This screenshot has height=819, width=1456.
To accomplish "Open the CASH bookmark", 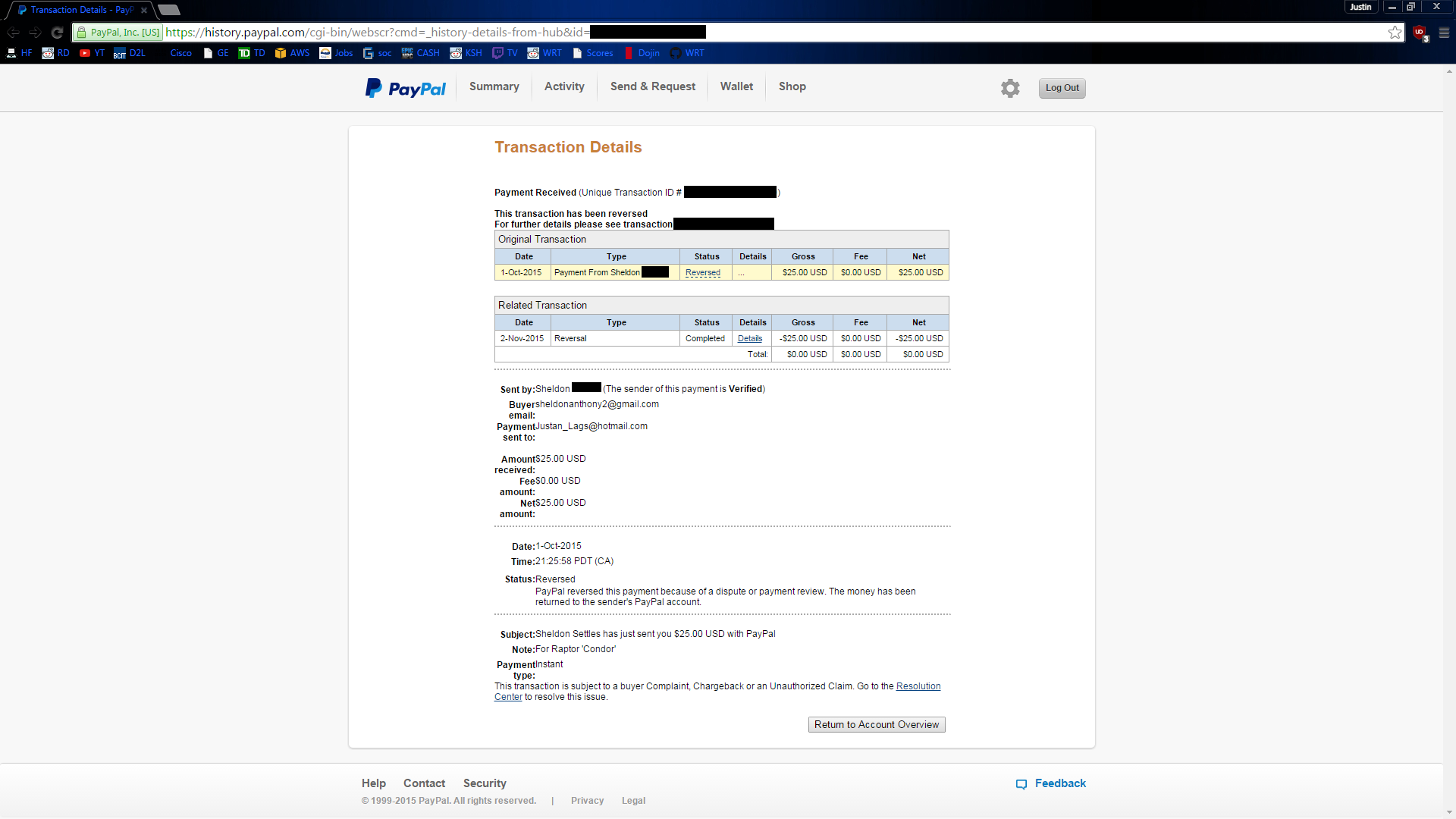I will 421,53.
